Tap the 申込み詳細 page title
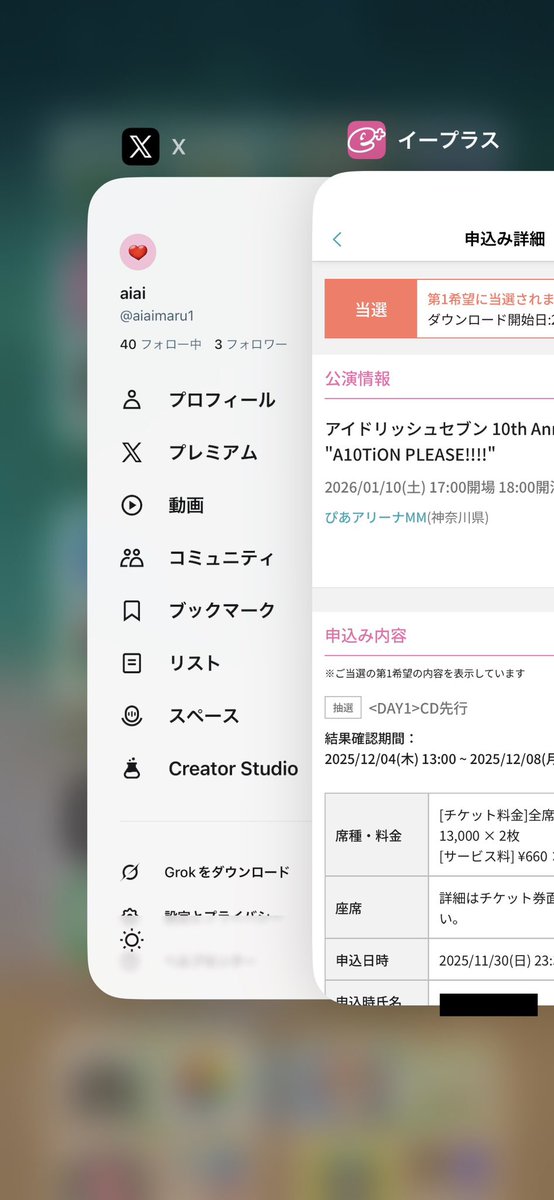 pyautogui.click(x=504, y=238)
